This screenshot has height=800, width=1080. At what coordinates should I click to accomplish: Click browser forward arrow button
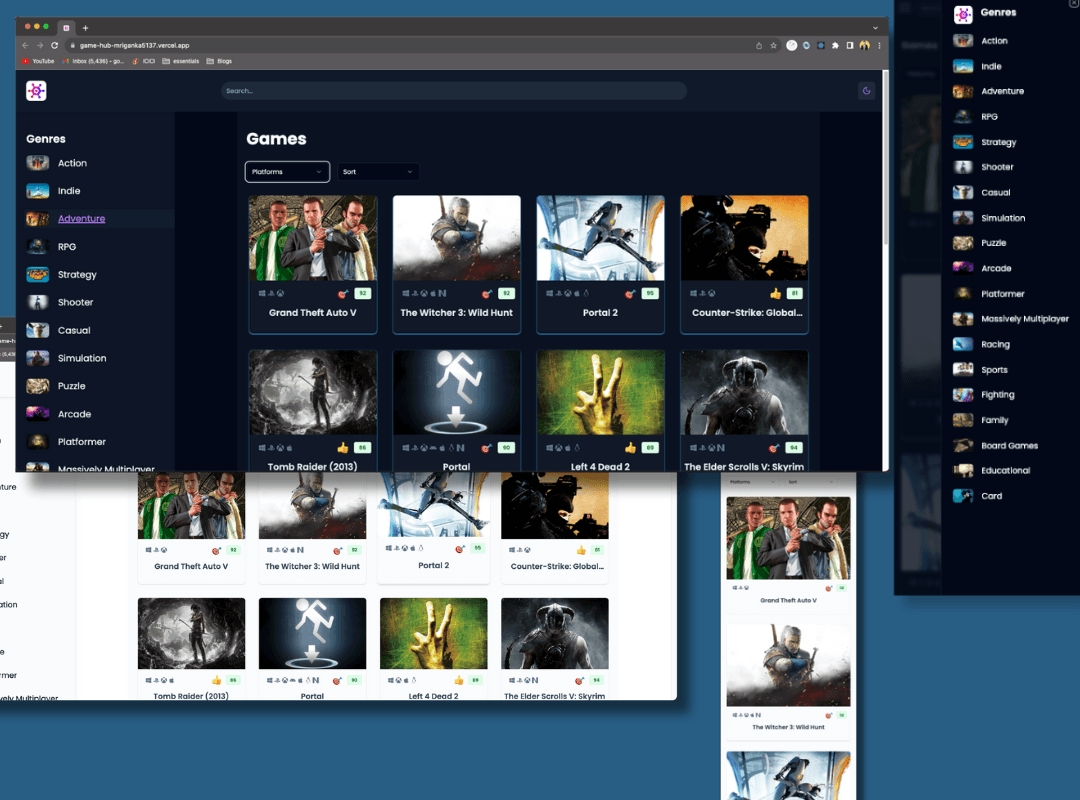click(40, 45)
